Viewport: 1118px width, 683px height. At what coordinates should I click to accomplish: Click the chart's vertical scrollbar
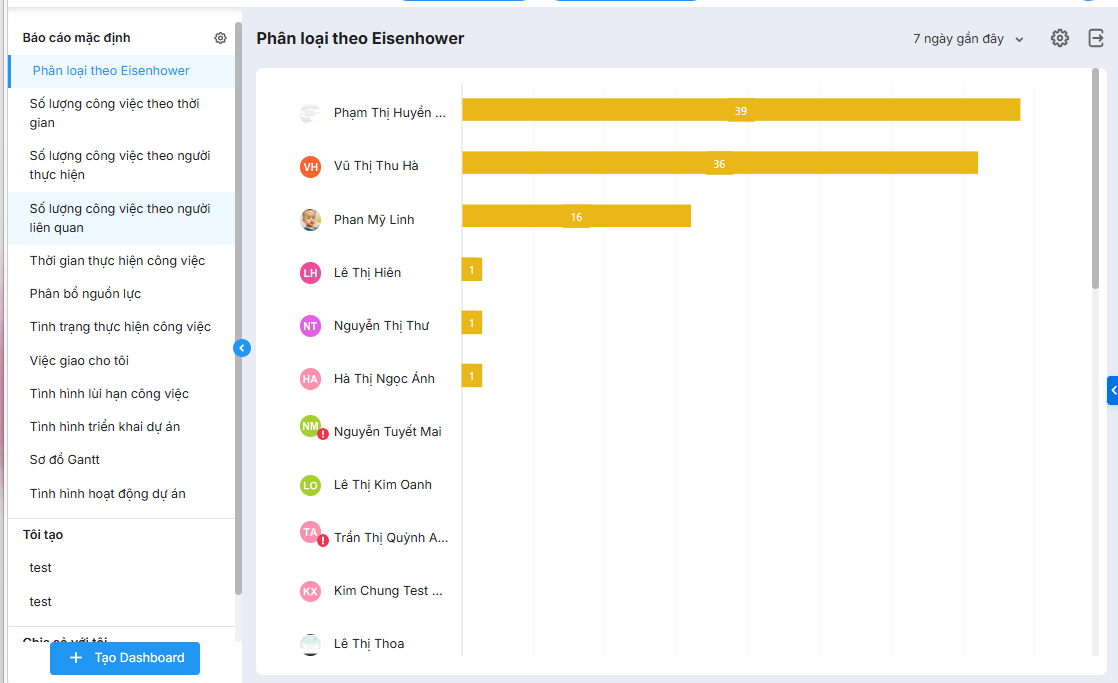(1095, 180)
